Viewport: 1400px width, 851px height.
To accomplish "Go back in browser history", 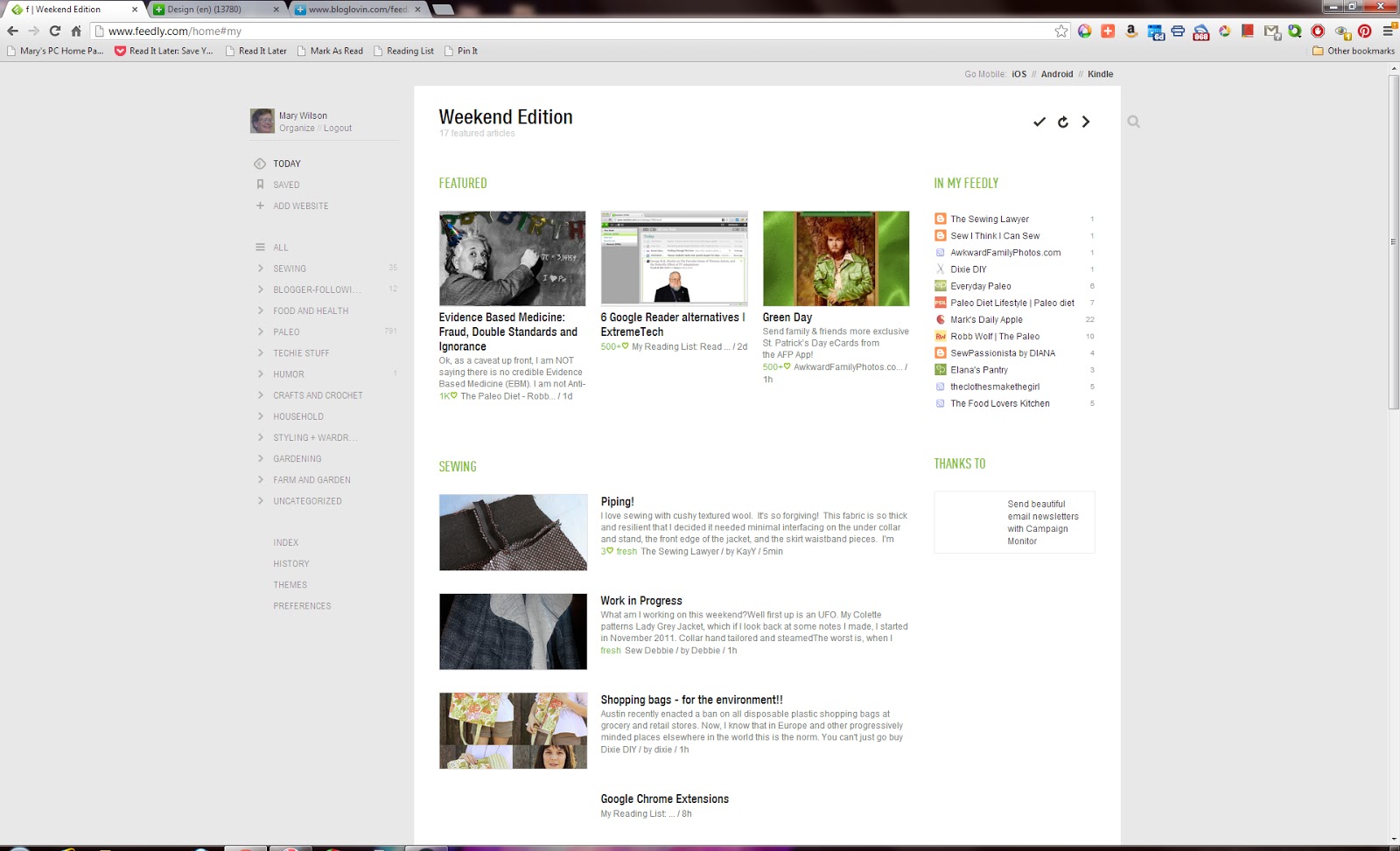I will [12, 31].
